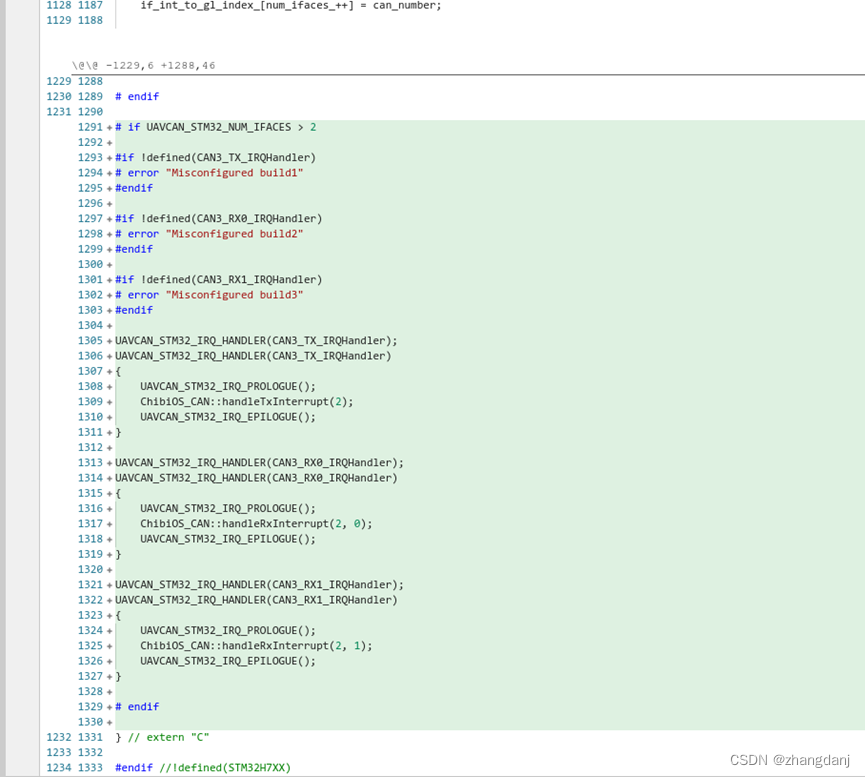Click line 1305 CAN3_TX_IRQHandler declaration with semicolon
865x777 pixels.
(x=256, y=340)
